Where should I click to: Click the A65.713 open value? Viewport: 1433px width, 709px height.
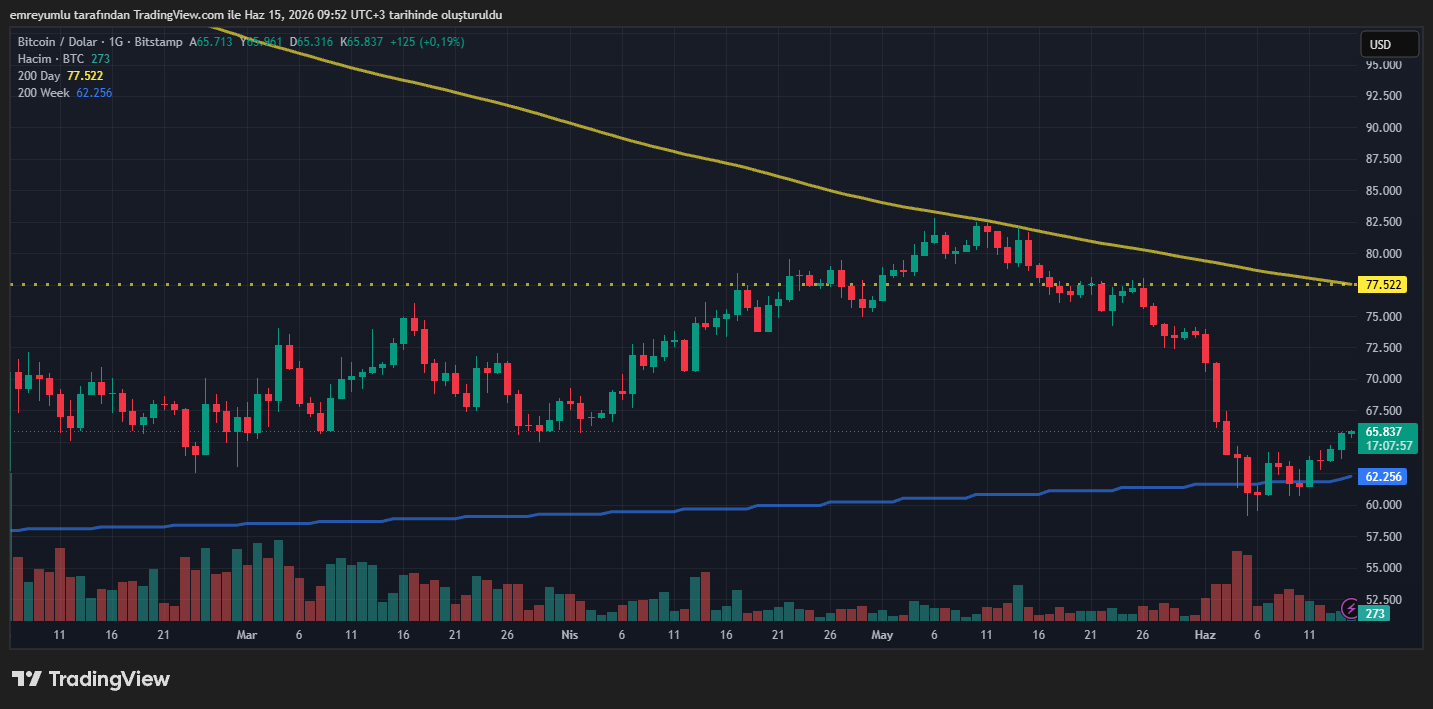coord(213,42)
